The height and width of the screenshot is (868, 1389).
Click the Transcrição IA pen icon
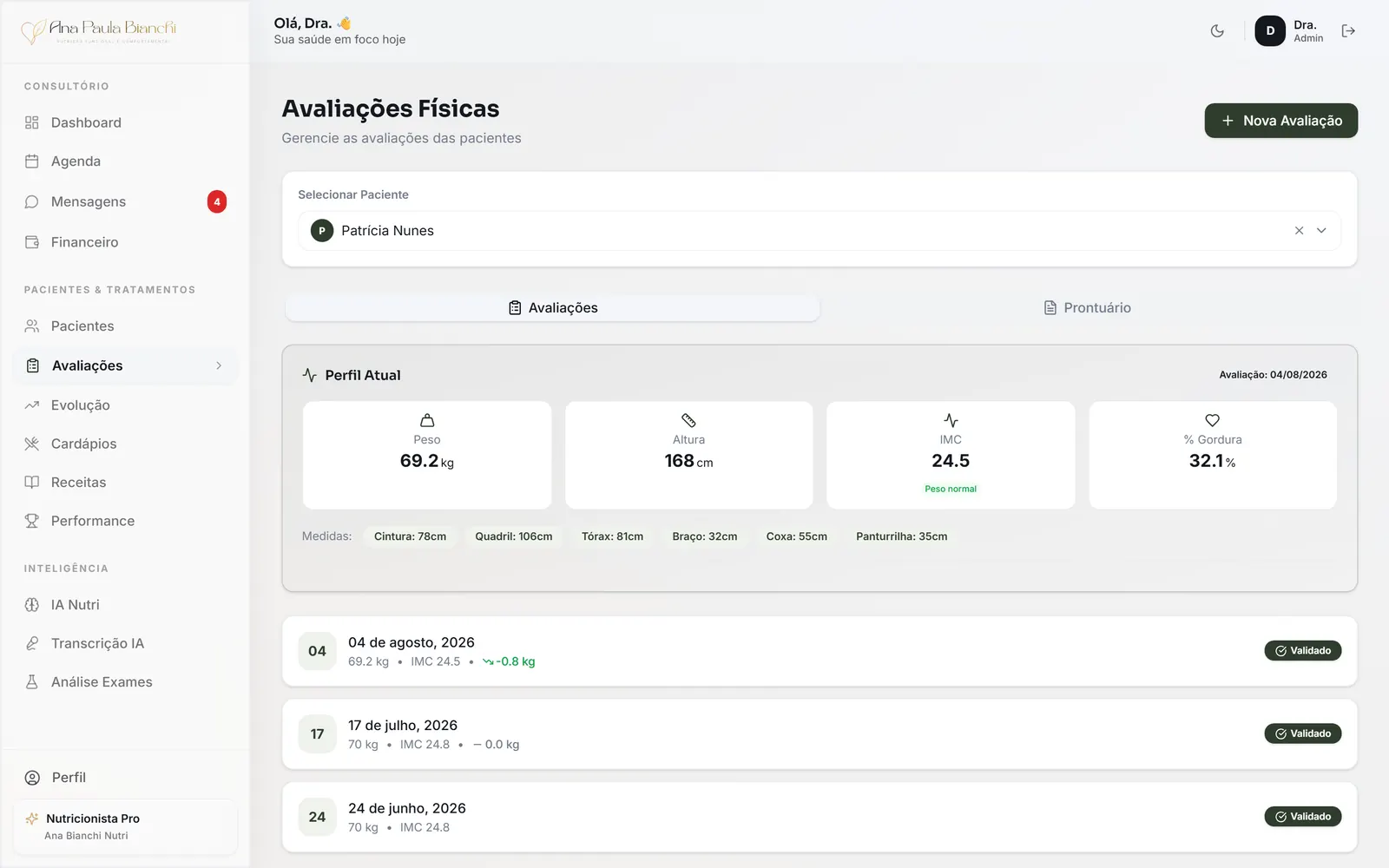coord(32,643)
